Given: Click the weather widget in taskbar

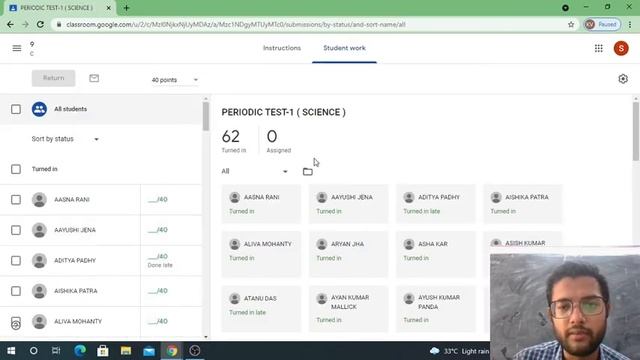Looking at the screenshot, I should [459, 351].
